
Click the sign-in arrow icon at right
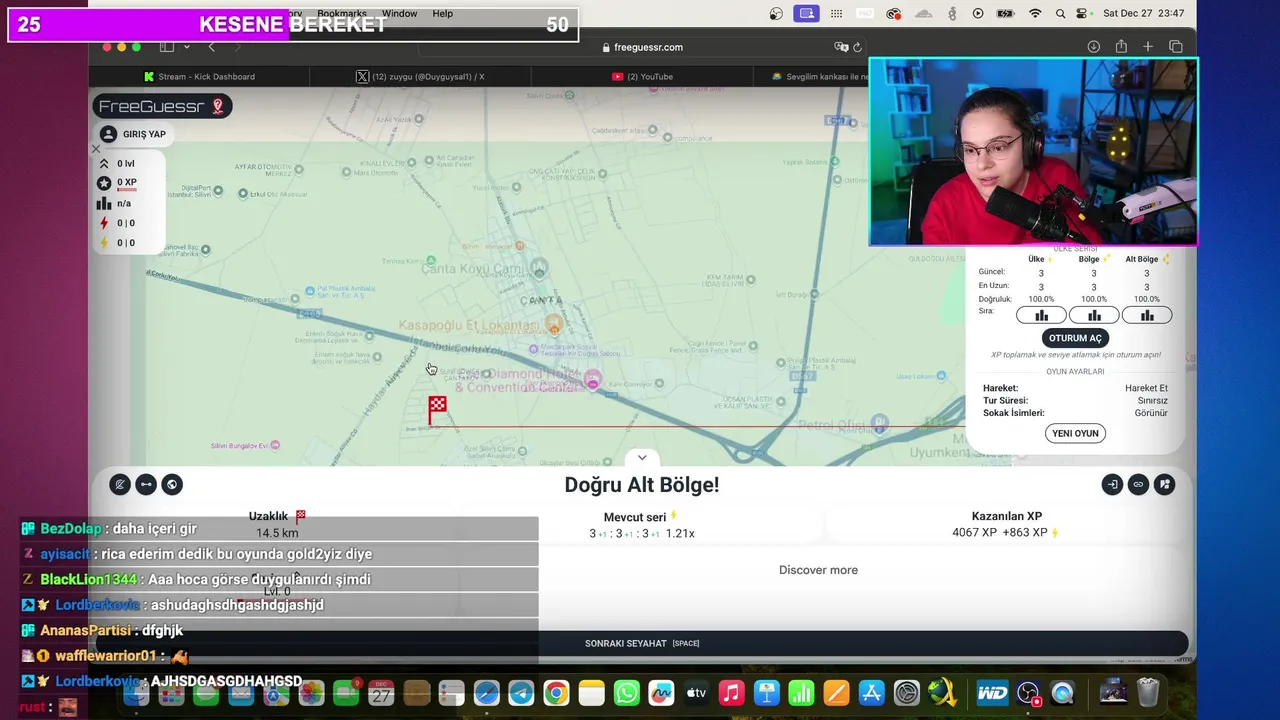(x=1112, y=485)
